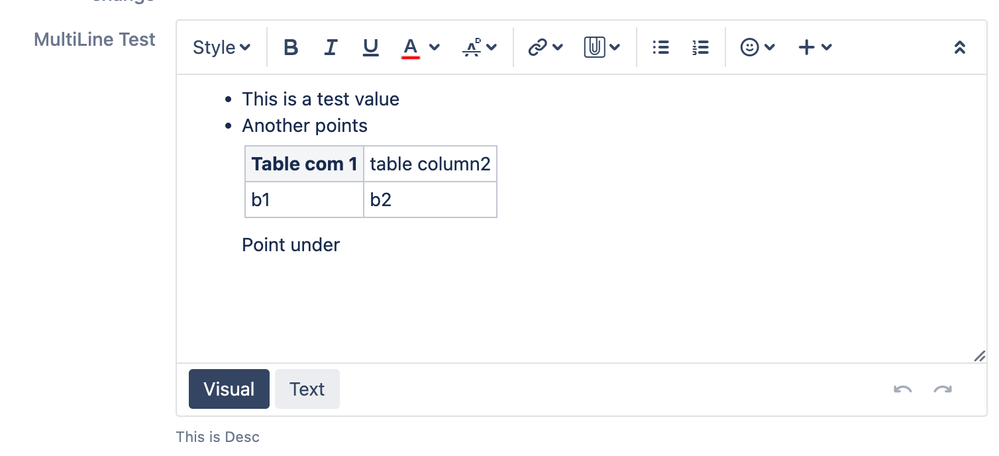Apply the red text color

pyautogui.click(x=410, y=47)
